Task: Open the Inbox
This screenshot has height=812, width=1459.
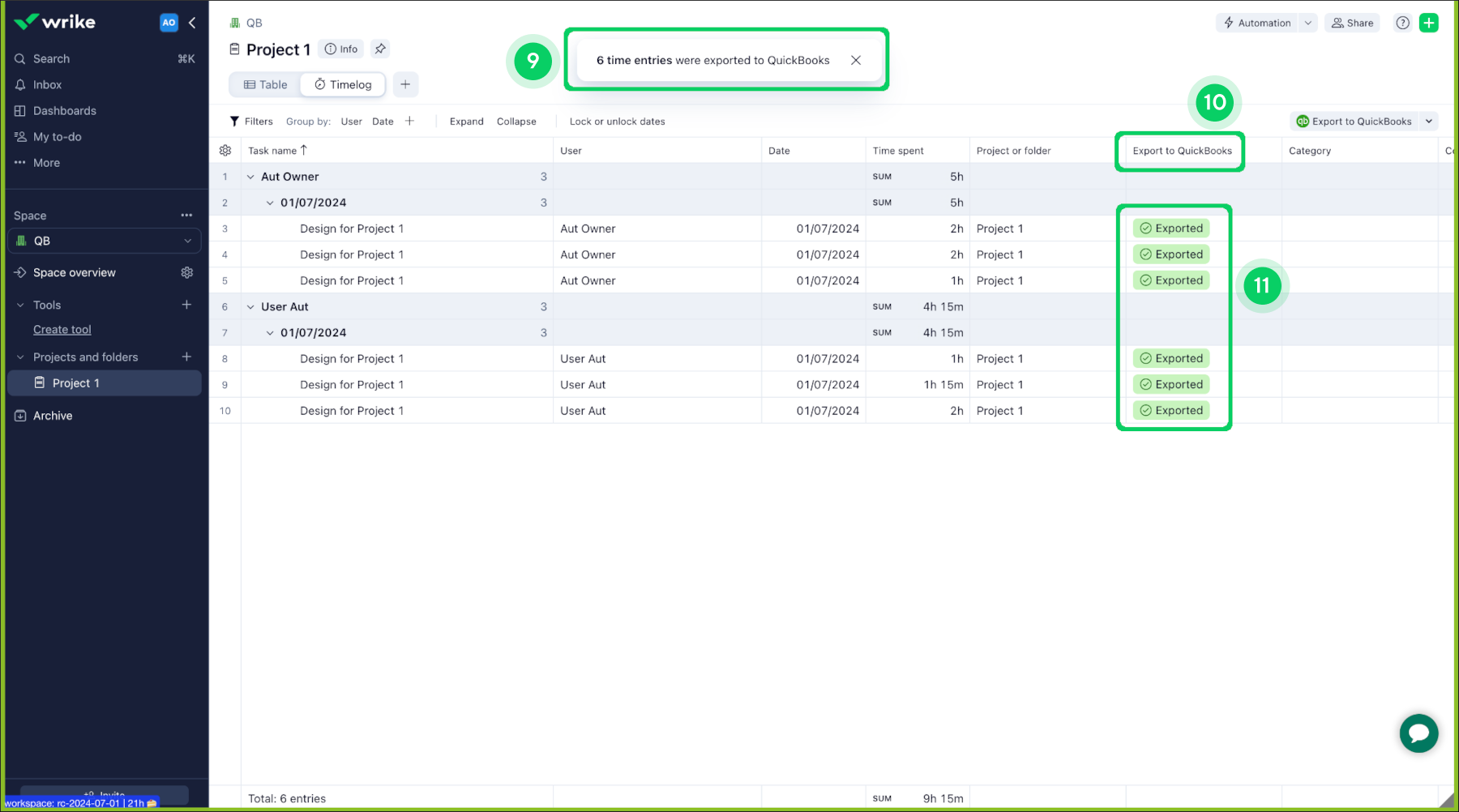Action: pos(47,84)
